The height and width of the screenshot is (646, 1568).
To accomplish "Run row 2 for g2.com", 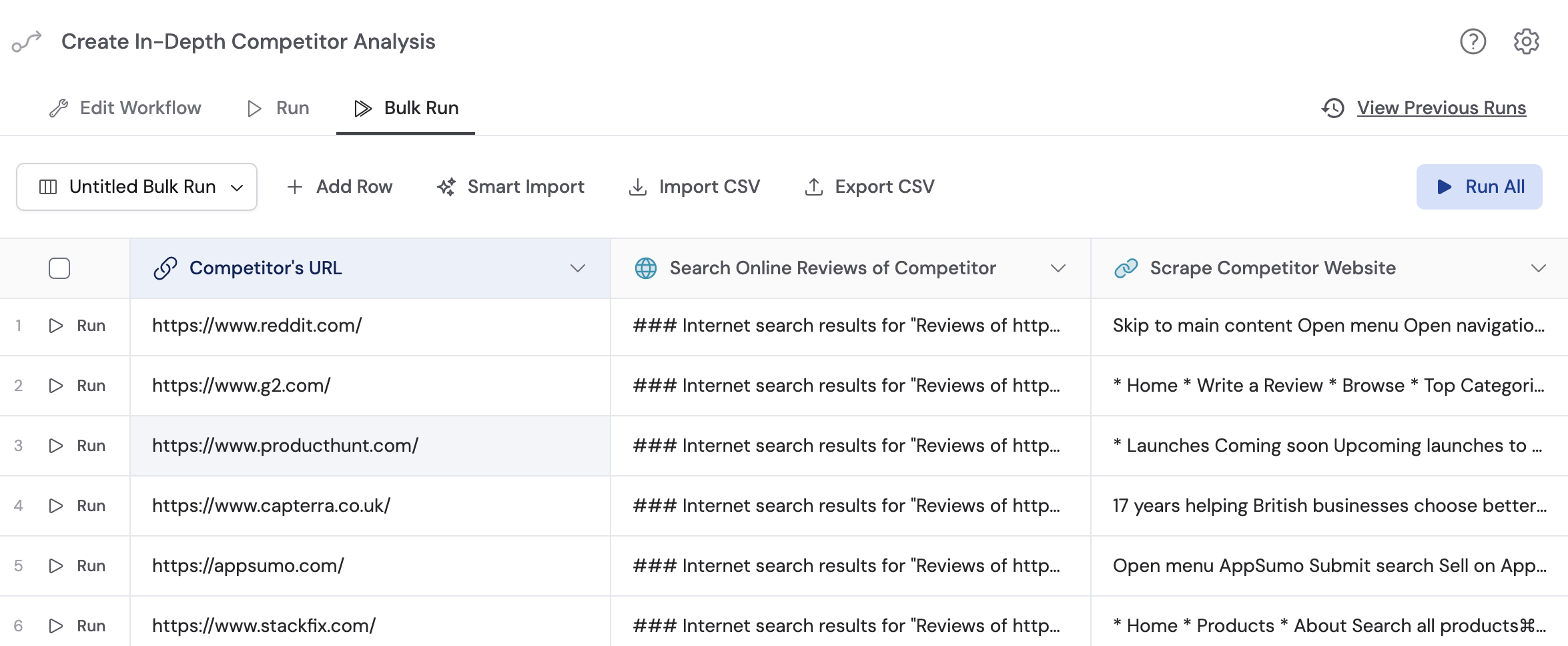I will pos(77,386).
